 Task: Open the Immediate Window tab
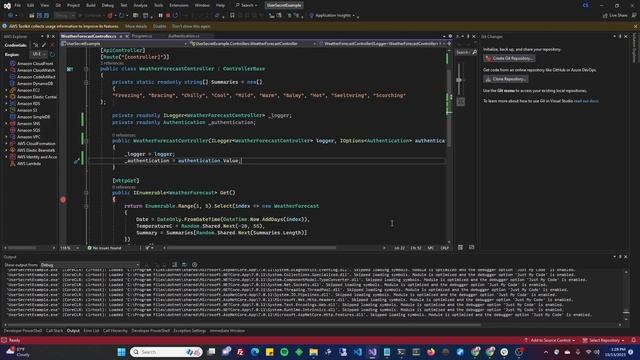[227, 331]
